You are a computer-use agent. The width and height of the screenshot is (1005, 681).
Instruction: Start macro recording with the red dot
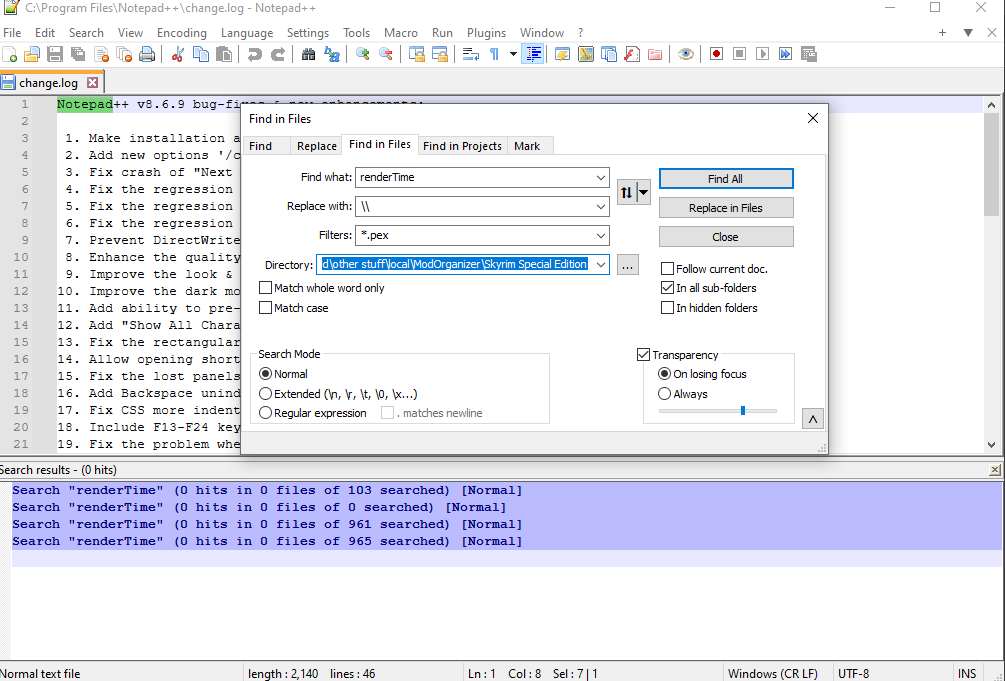point(717,55)
